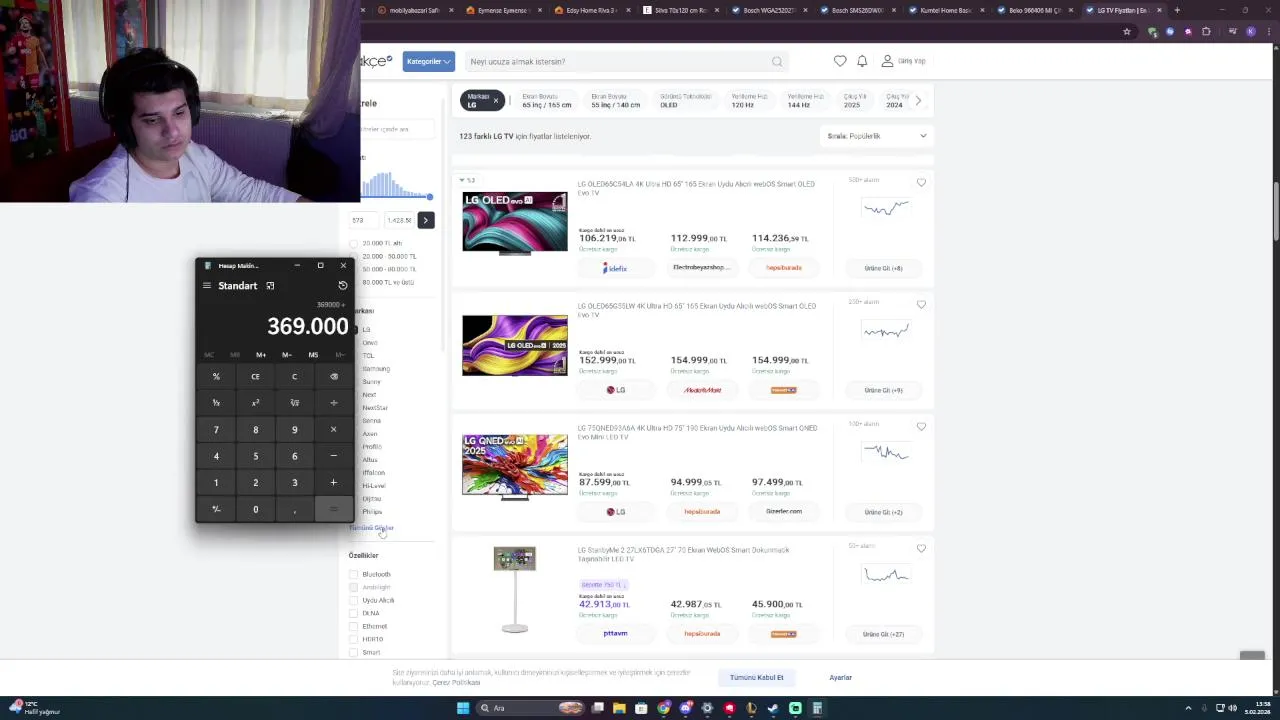The height and width of the screenshot is (720, 1280).
Task: Click the square root key on calculator
Action: (x=294, y=403)
